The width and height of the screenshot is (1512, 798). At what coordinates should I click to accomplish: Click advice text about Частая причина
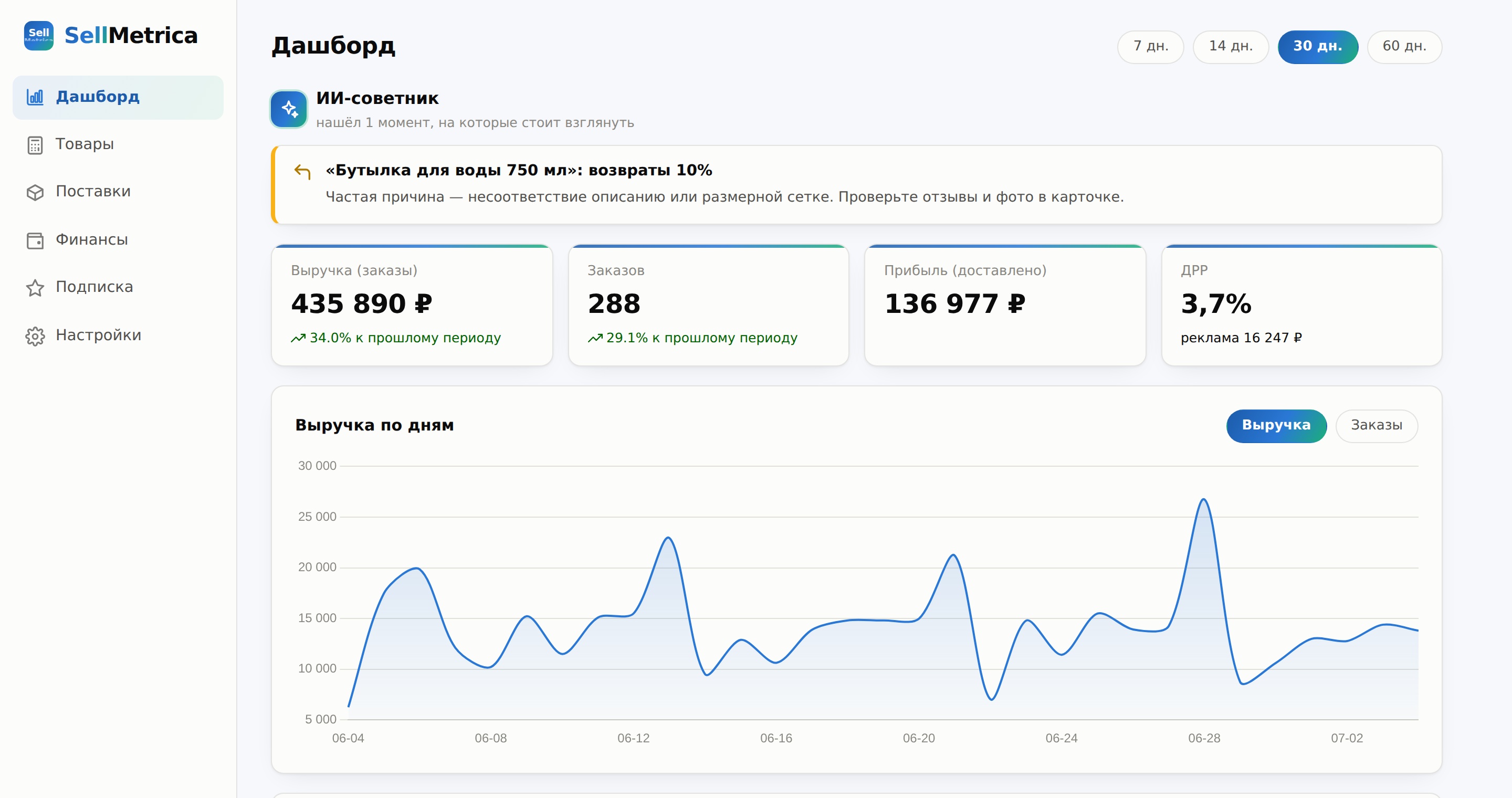pos(724,197)
